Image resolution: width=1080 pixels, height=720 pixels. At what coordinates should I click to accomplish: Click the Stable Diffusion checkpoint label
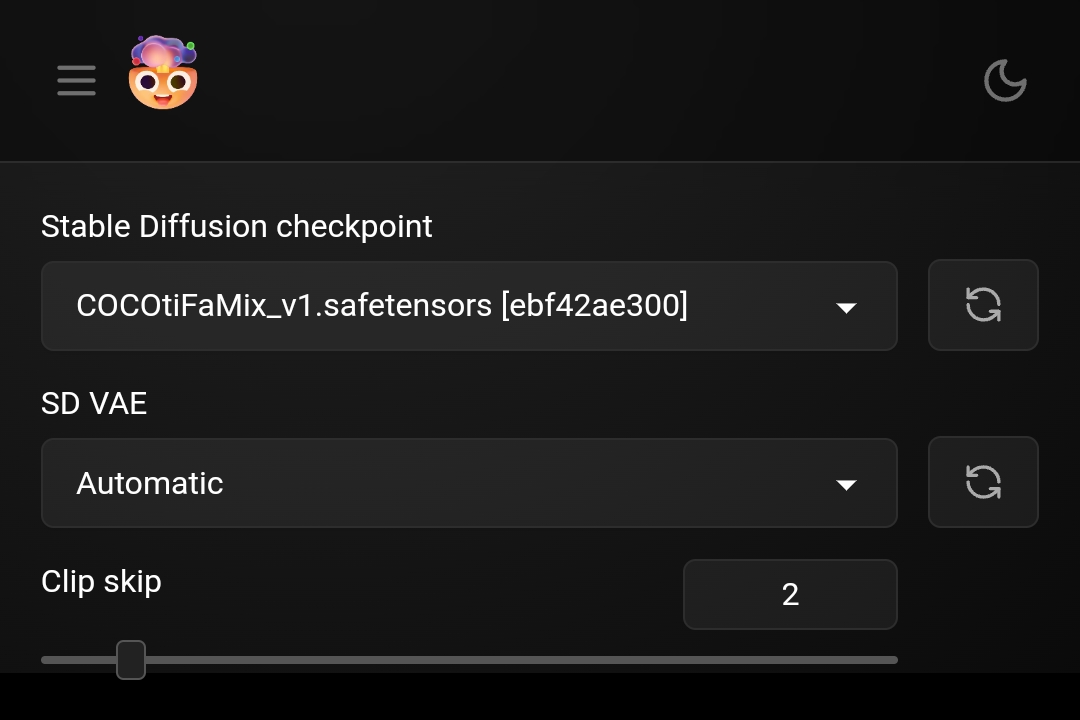[236, 226]
